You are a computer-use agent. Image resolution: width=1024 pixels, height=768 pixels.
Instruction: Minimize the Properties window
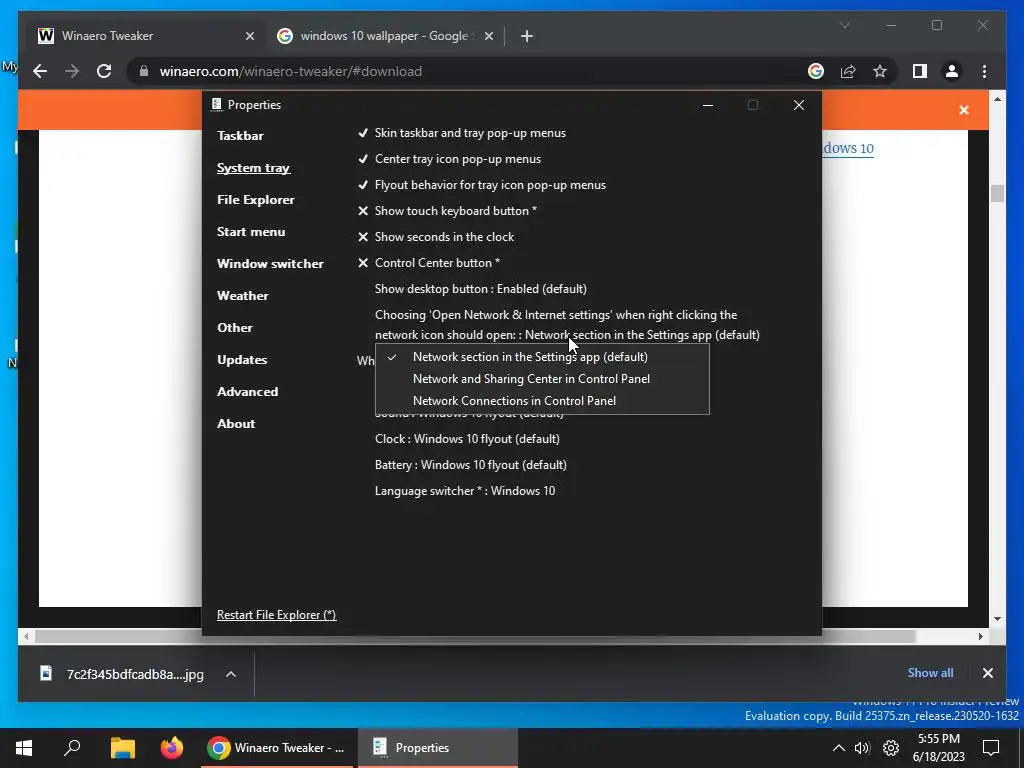(707, 105)
